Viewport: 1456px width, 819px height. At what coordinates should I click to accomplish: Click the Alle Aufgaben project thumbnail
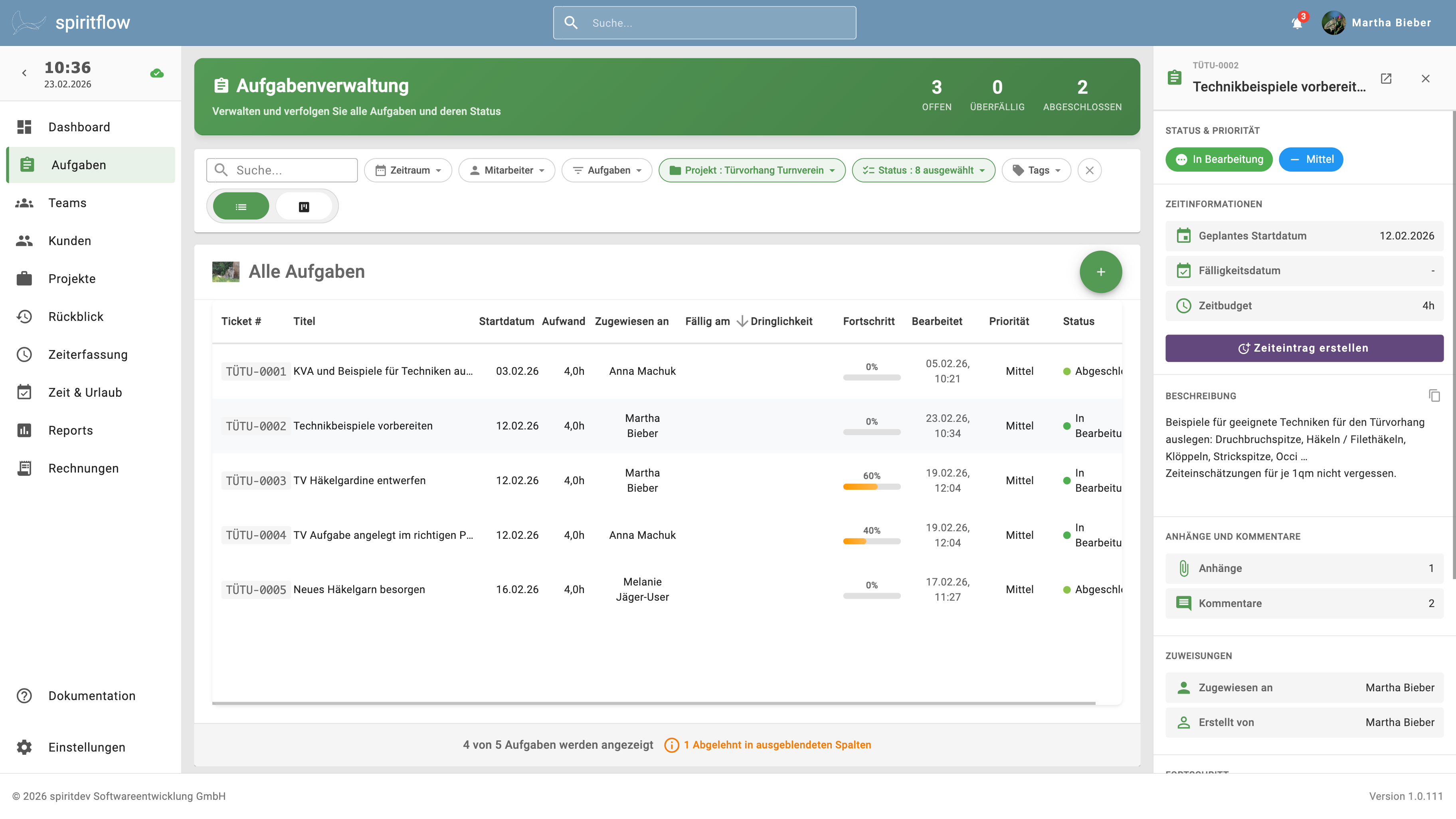point(226,272)
